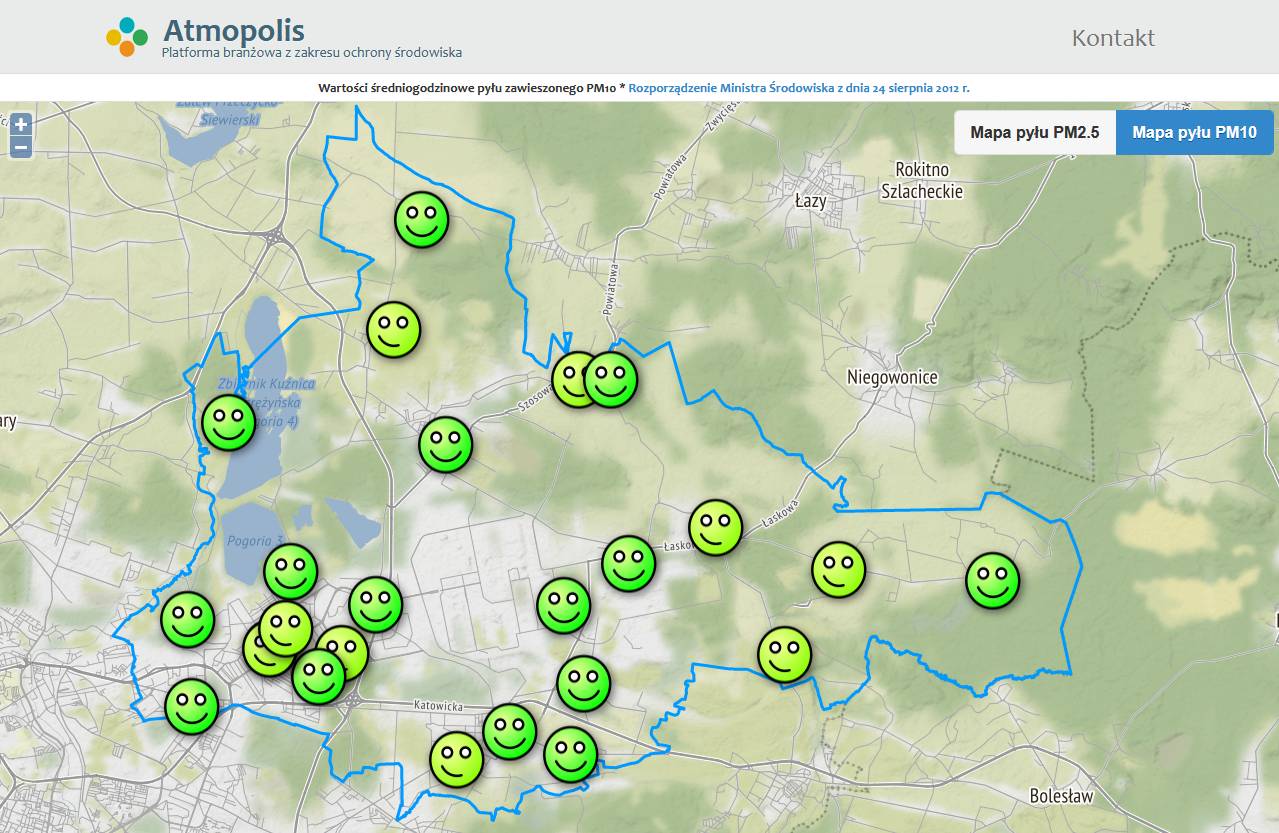This screenshot has height=833, width=1279.
Task: Click smiley marker between Laskowa marker and easternmost marker
Action: pyautogui.click(x=838, y=569)
